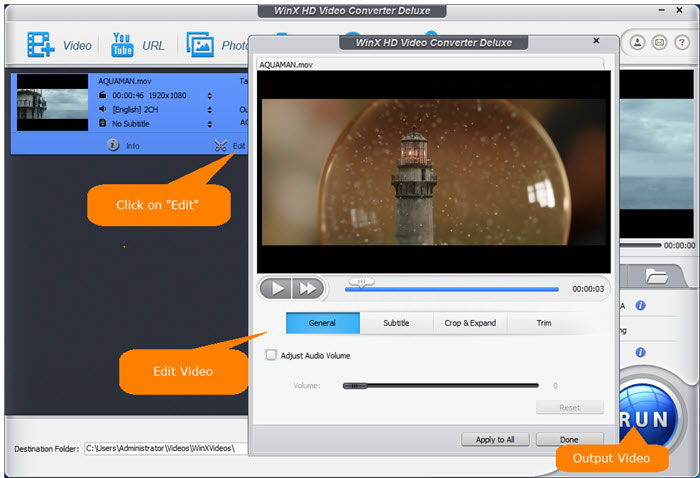This screenshot has width=700, height=478.
Task: Switch to the Subtitle tab
Action: [x=396, y=323]
